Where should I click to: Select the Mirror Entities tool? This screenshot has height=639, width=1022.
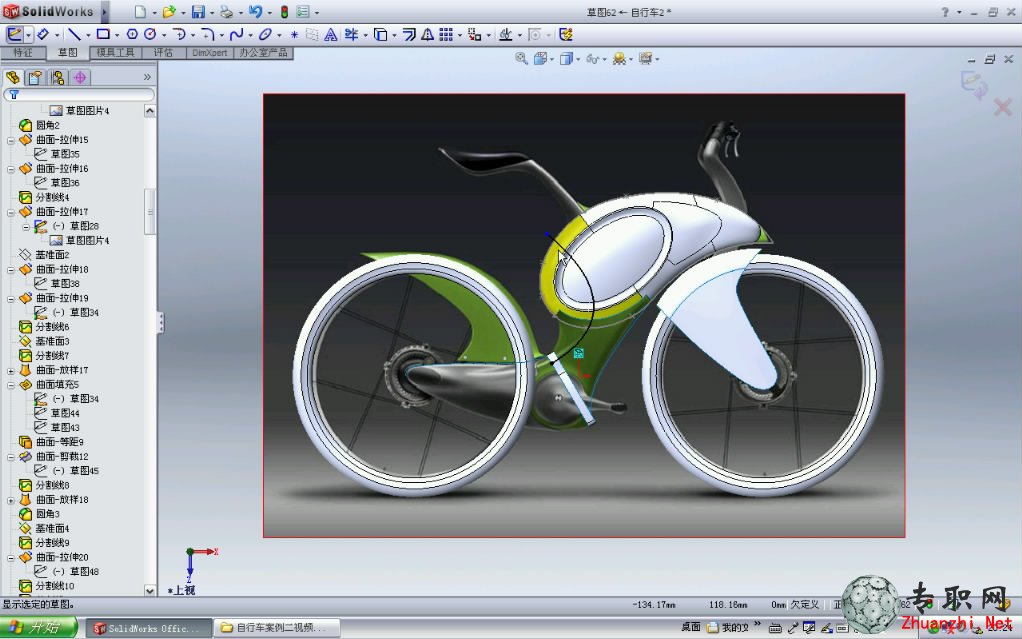click(x=428, y=35)
